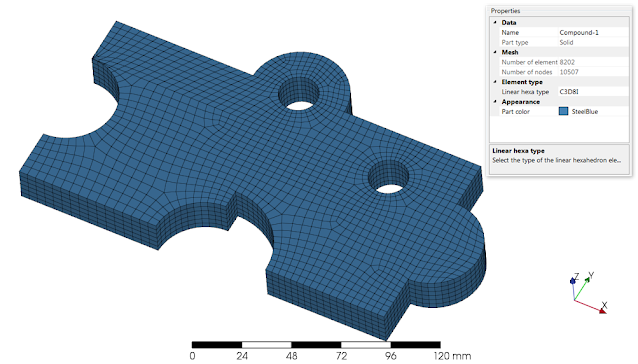This screenshot has height=364, width=638.
Task: Click the Data section header
Action: point(509,22)
